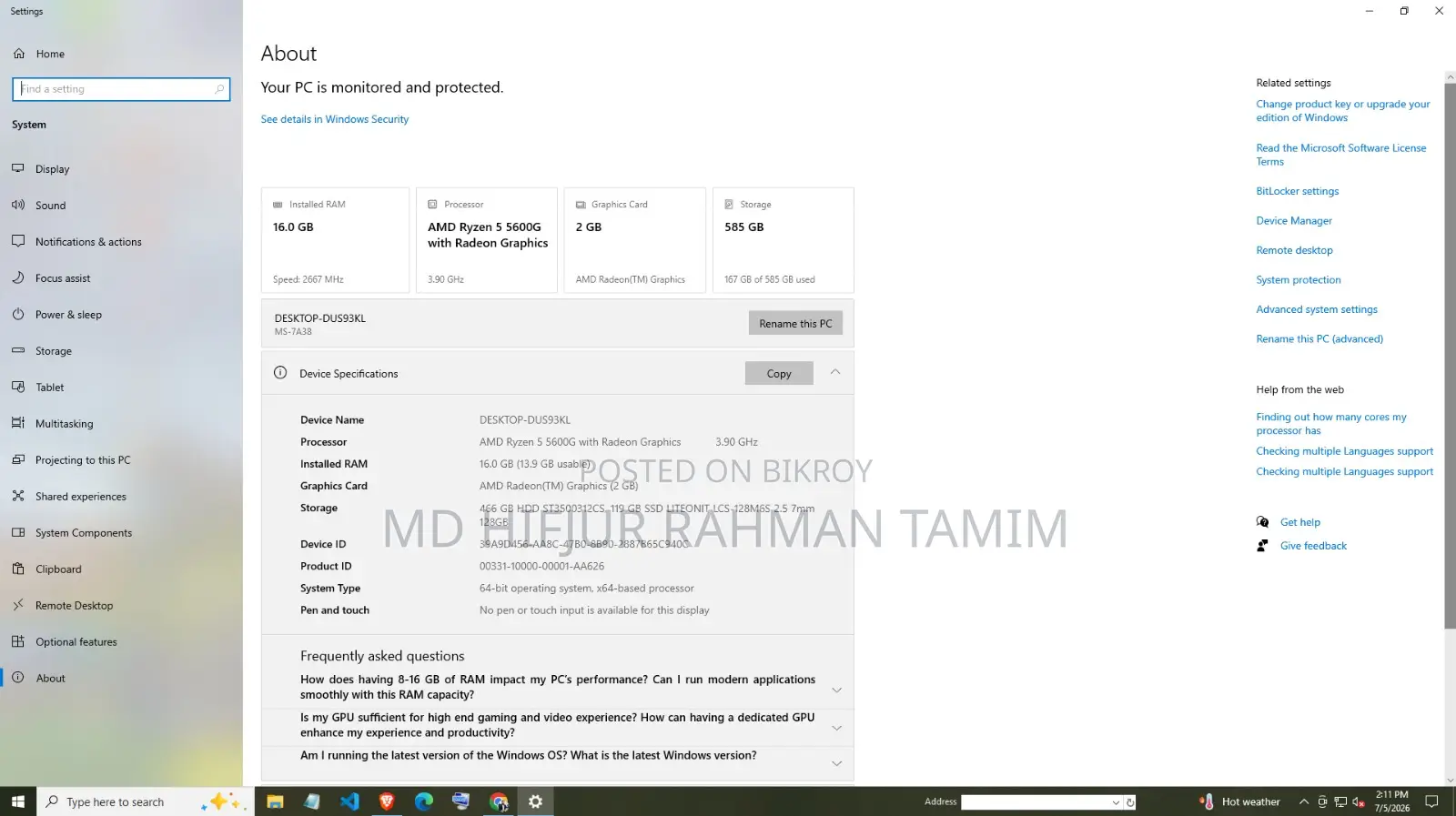The width and height of the screenshot is (1456, 816).
Task: Collapse the Device Specifications section
Action: (x=835, y=372)
